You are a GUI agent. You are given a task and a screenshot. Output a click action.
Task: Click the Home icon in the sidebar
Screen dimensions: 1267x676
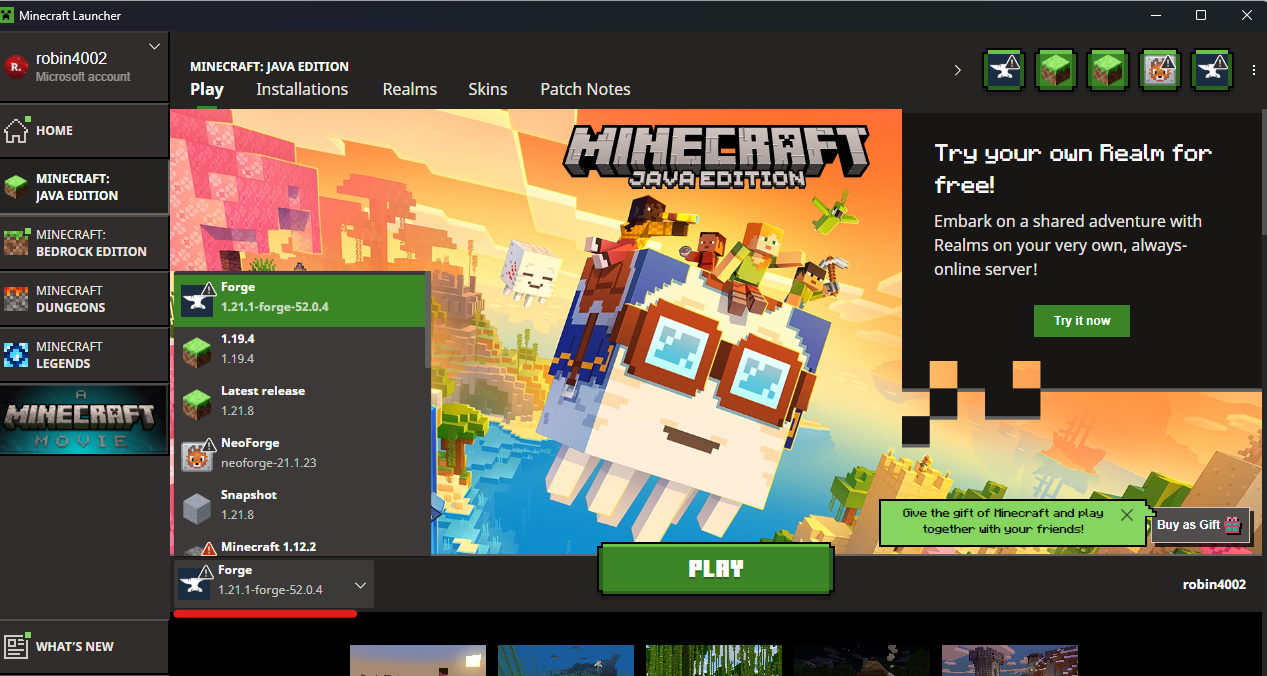(16, 130)
